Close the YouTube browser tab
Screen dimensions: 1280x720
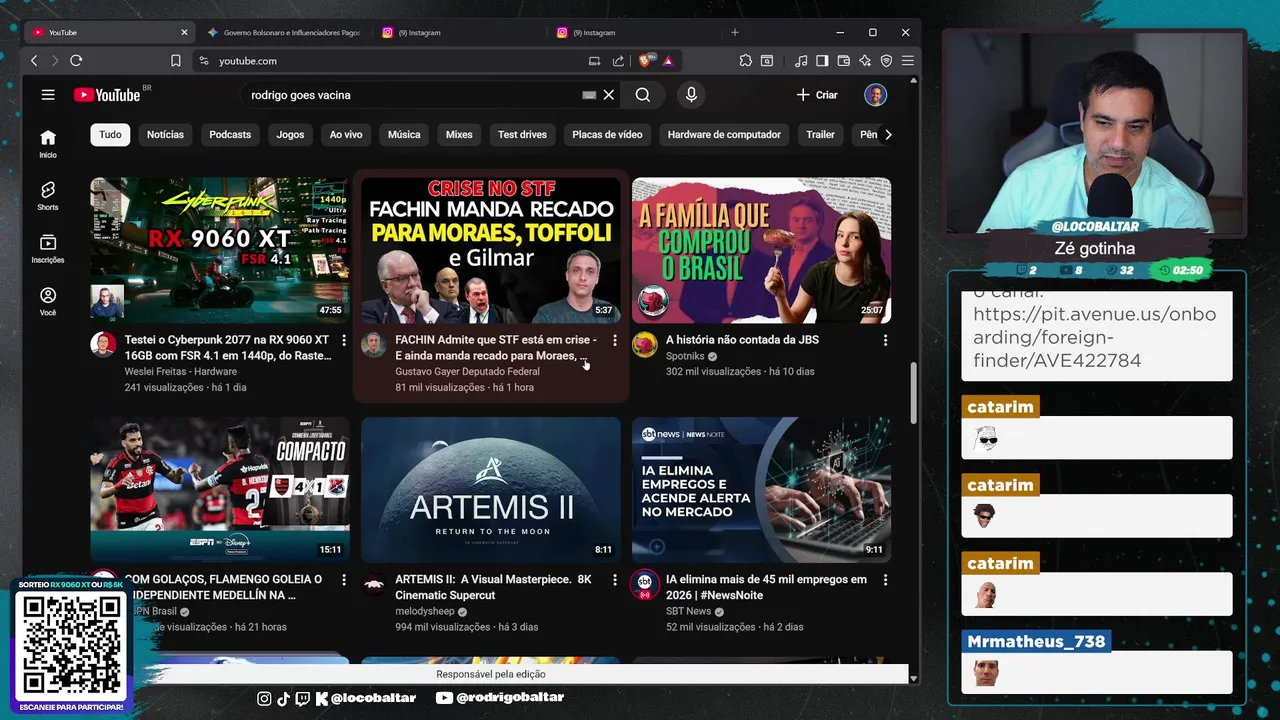pos(184,32)
